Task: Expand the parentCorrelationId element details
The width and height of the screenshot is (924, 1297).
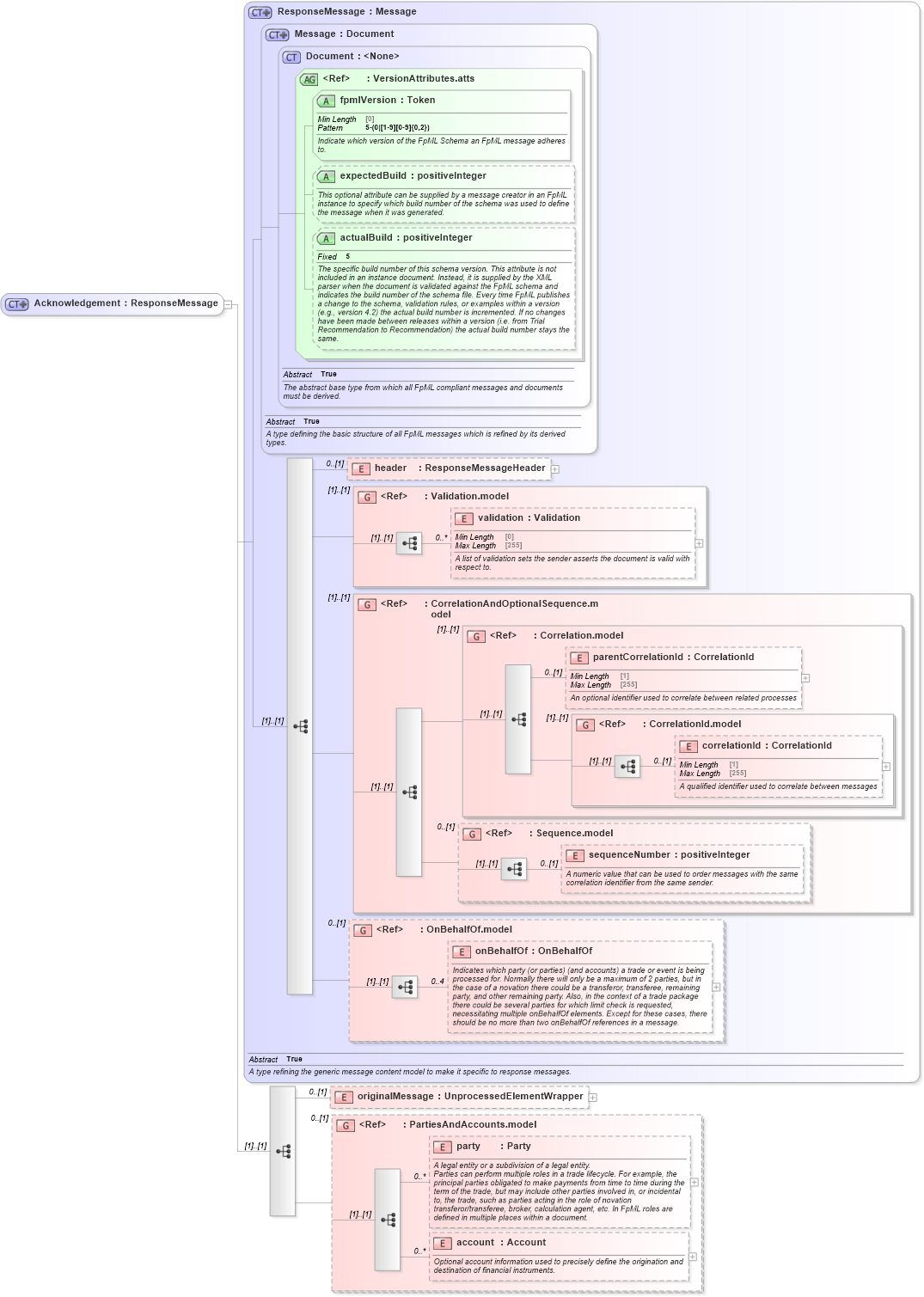Action: (x=805, y=678)
